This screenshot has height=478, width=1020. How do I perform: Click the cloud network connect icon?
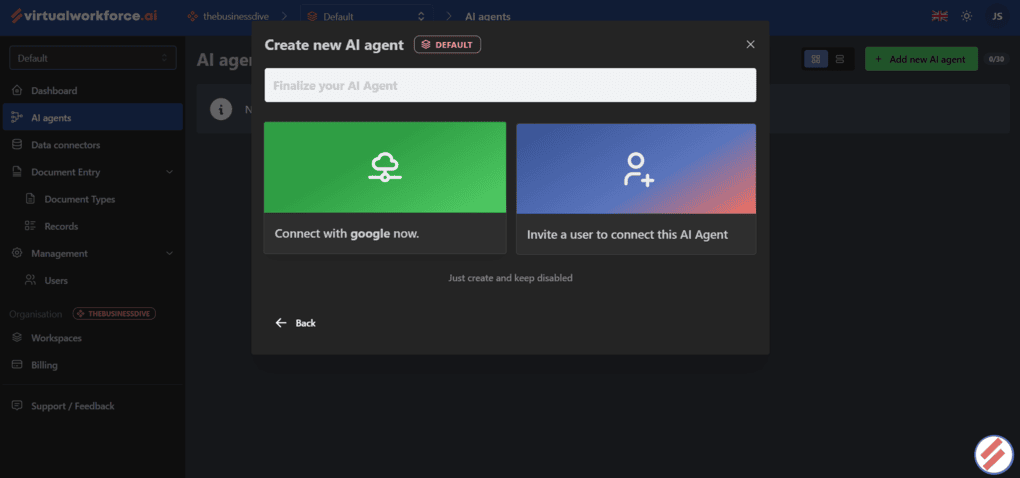385,167
